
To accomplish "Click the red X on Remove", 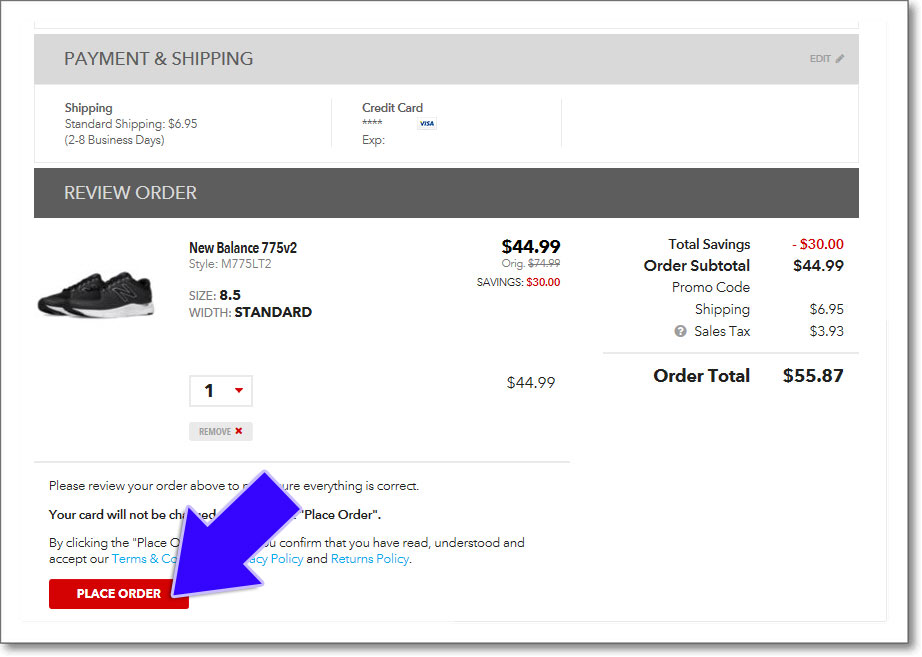I will click(239, 432).
